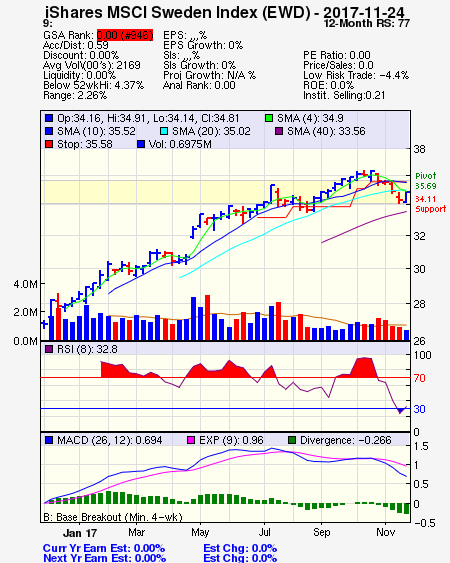Click the blue SMA (10) legend swatch
This screenshot has width=450, height=563.
tap(49, 131)
